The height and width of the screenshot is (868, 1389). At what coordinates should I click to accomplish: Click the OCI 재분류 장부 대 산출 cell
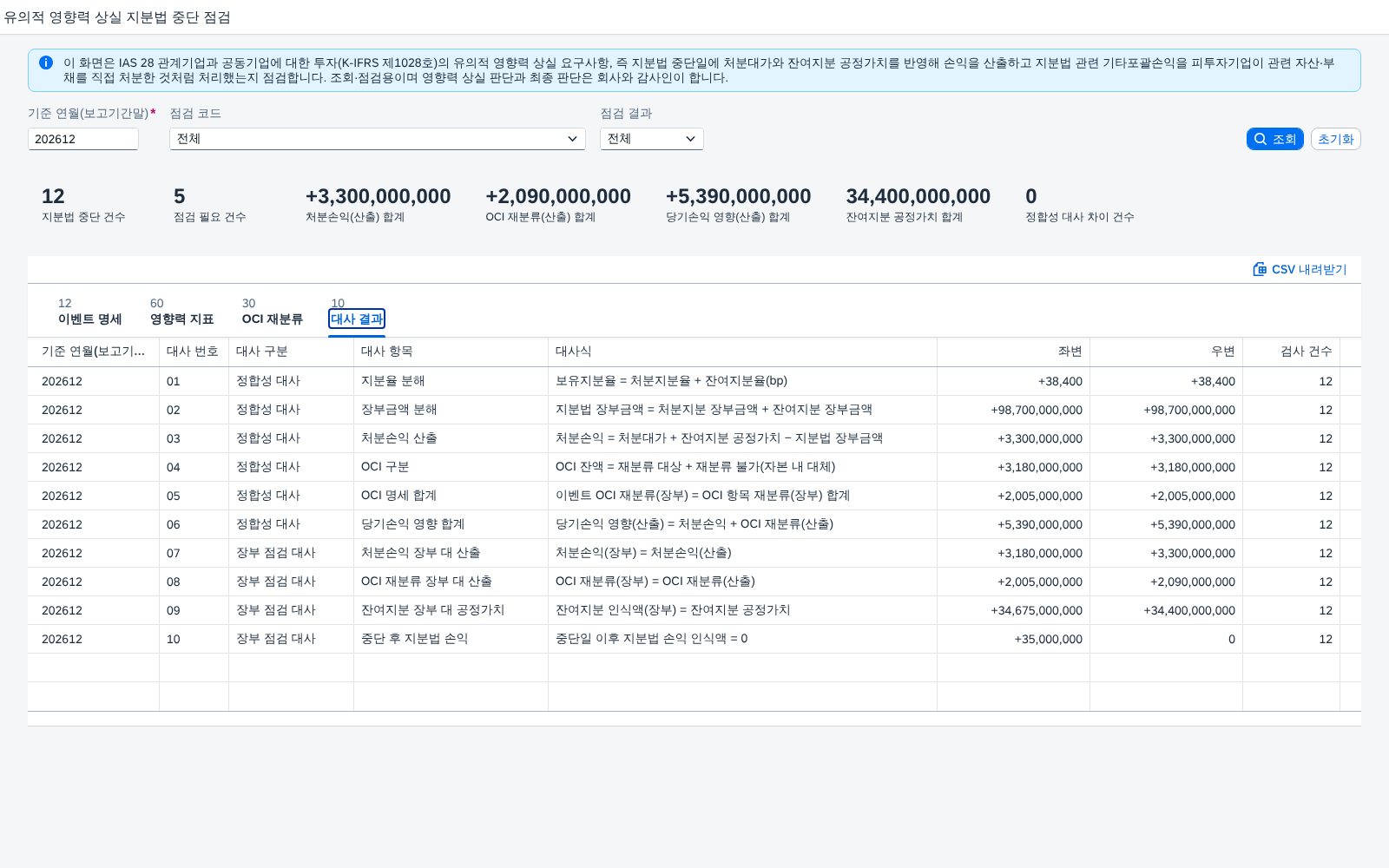pyautogui.click(x=451, y=582)
